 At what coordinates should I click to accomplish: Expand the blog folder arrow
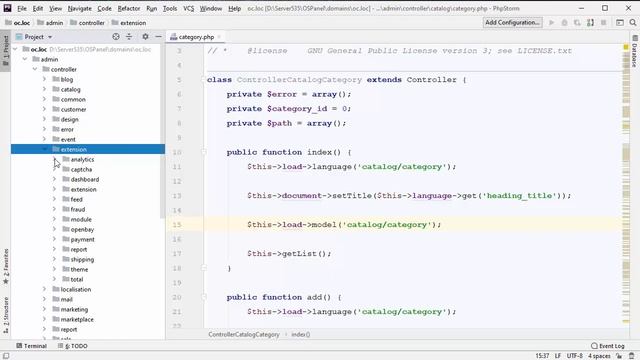pos(44,79)
